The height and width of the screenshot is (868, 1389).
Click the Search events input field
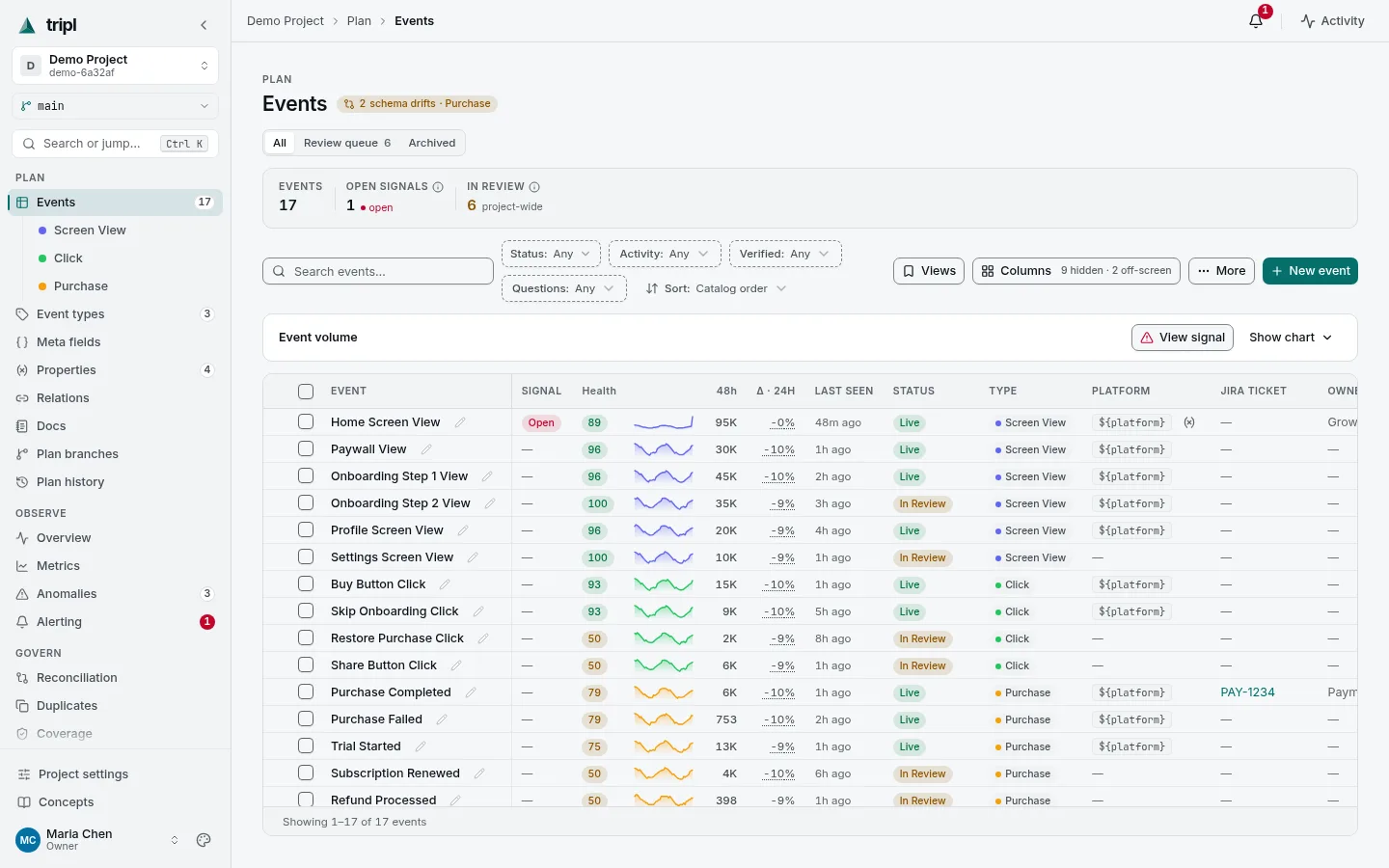point(378,271)
